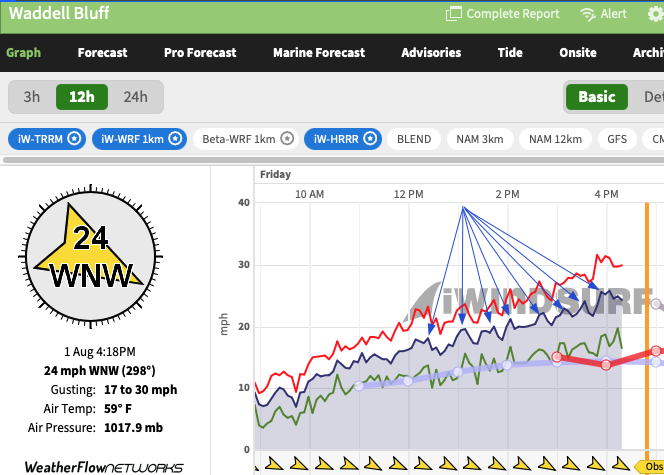Open the Tide tab
The width and height of the screenshot is (664, 475).
coord(510,52)
